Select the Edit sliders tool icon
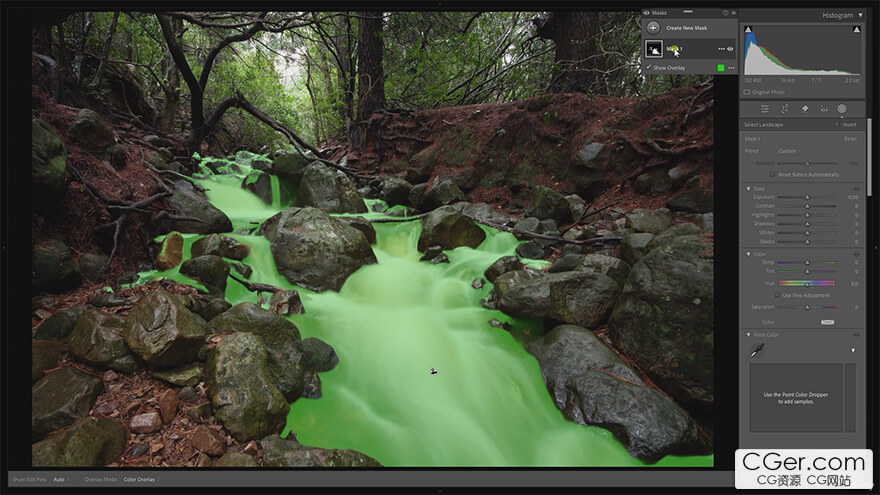Viewport: 880px width, 495px height. [x=765, y=109]
